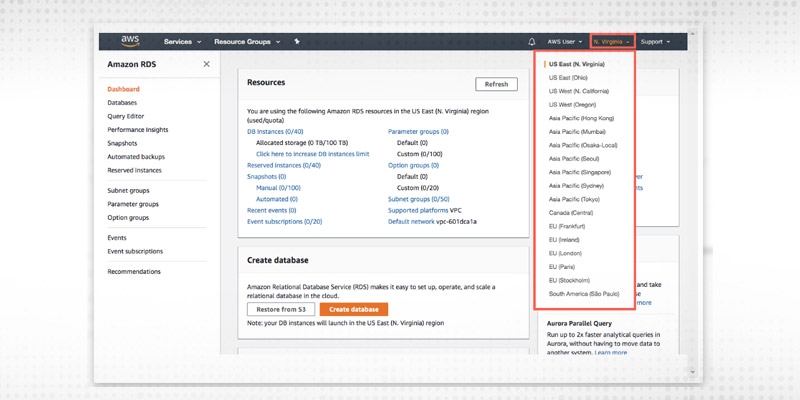Go to Events in the sidebar
This screenshot has width=800, height=400.
click(x=117, y=238)
